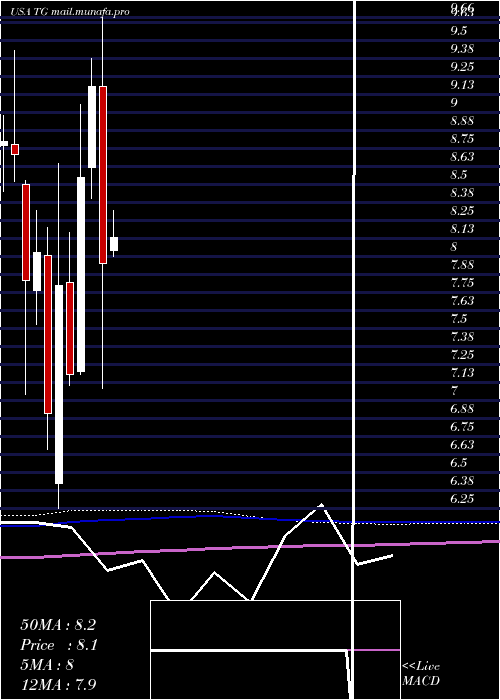Image resolution: width=500 pixels, height=700 pixels.
Task: Click the '<<Live MACD' label
Action: point(421,673)
